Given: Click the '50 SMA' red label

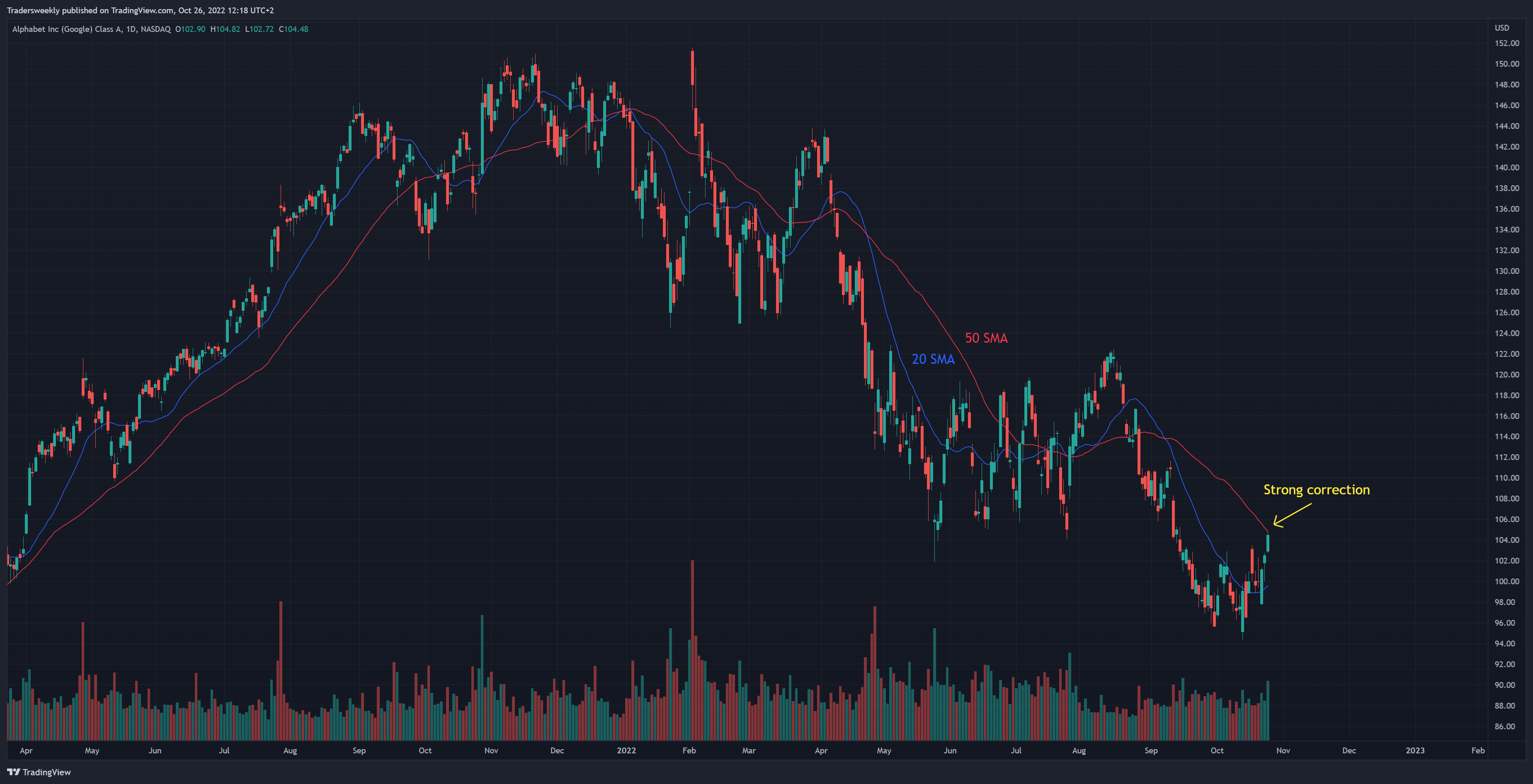Looking at the screenshot, I should tap(986, 338).
